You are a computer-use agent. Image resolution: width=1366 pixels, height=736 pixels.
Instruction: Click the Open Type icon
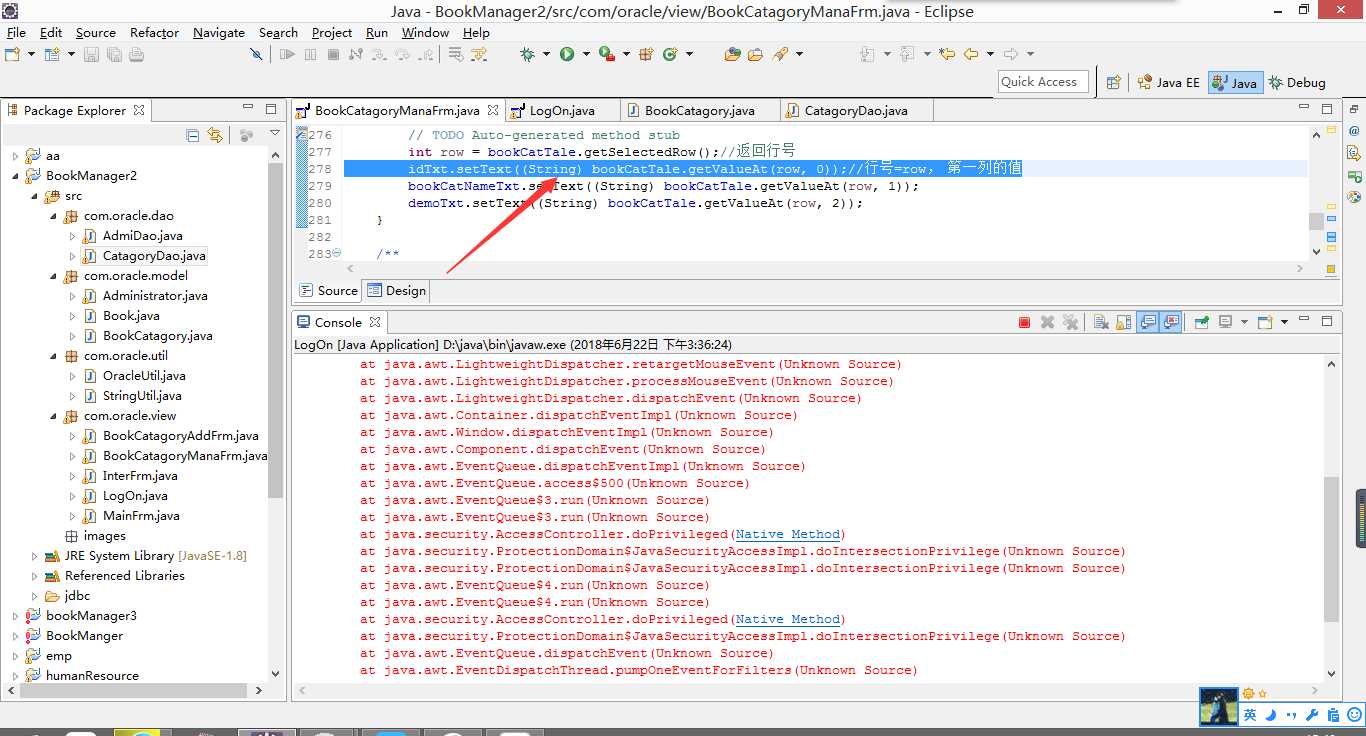tap(733, 54)
